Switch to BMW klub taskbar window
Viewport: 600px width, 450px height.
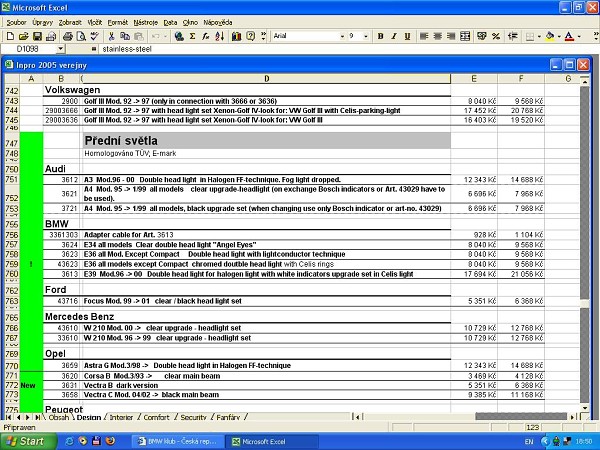[x=178, y=442]
